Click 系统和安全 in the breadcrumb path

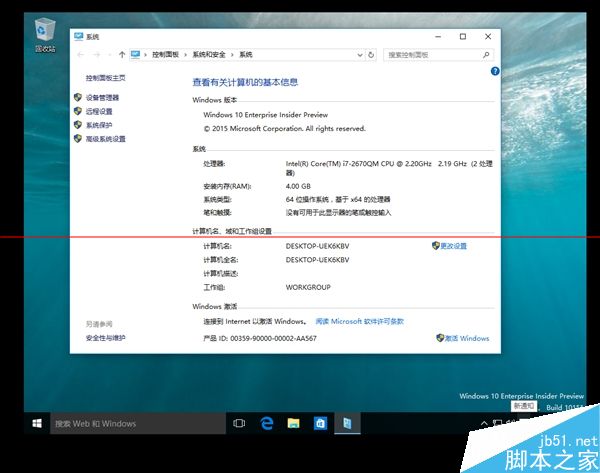point(208,54)
